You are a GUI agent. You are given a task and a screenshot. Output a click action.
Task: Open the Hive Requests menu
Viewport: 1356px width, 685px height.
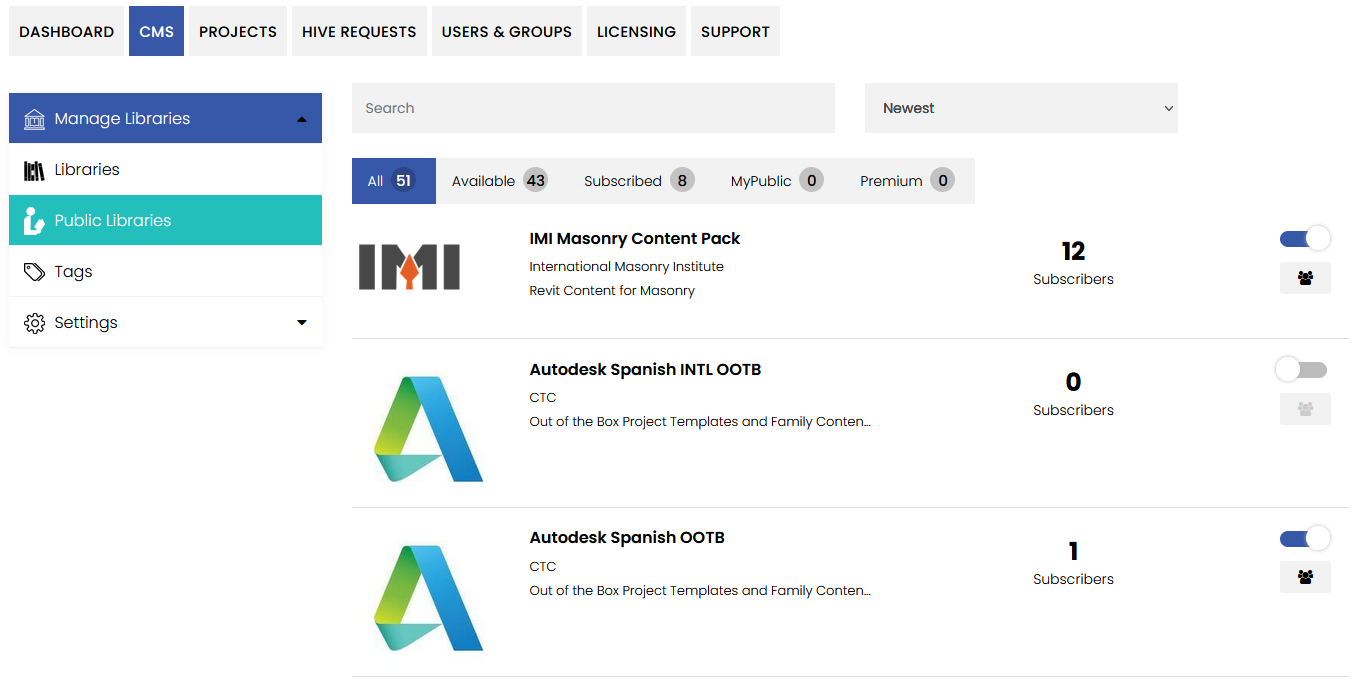point(359,32)
